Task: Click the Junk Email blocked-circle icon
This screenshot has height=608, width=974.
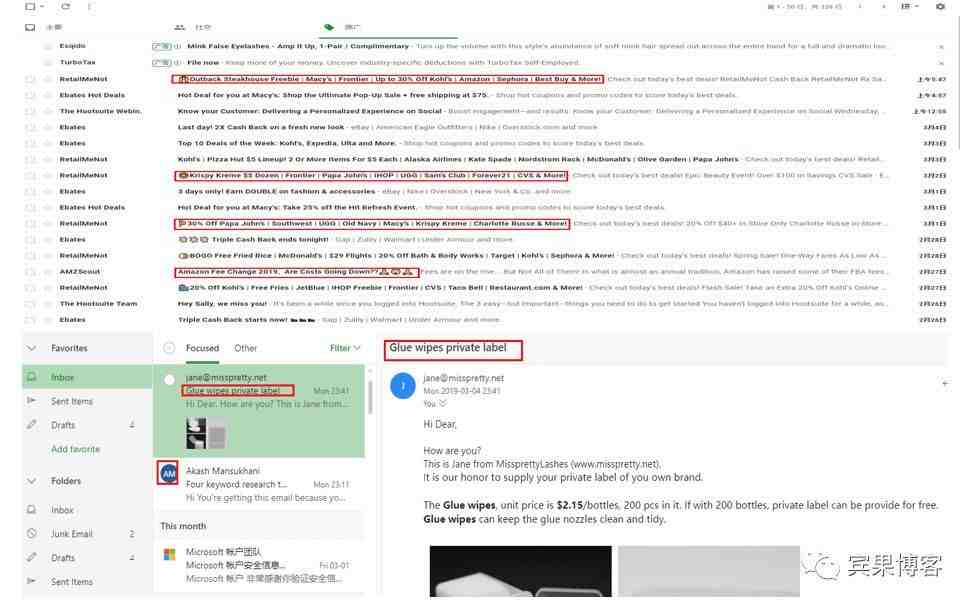Action: click(x=31, y=533)
